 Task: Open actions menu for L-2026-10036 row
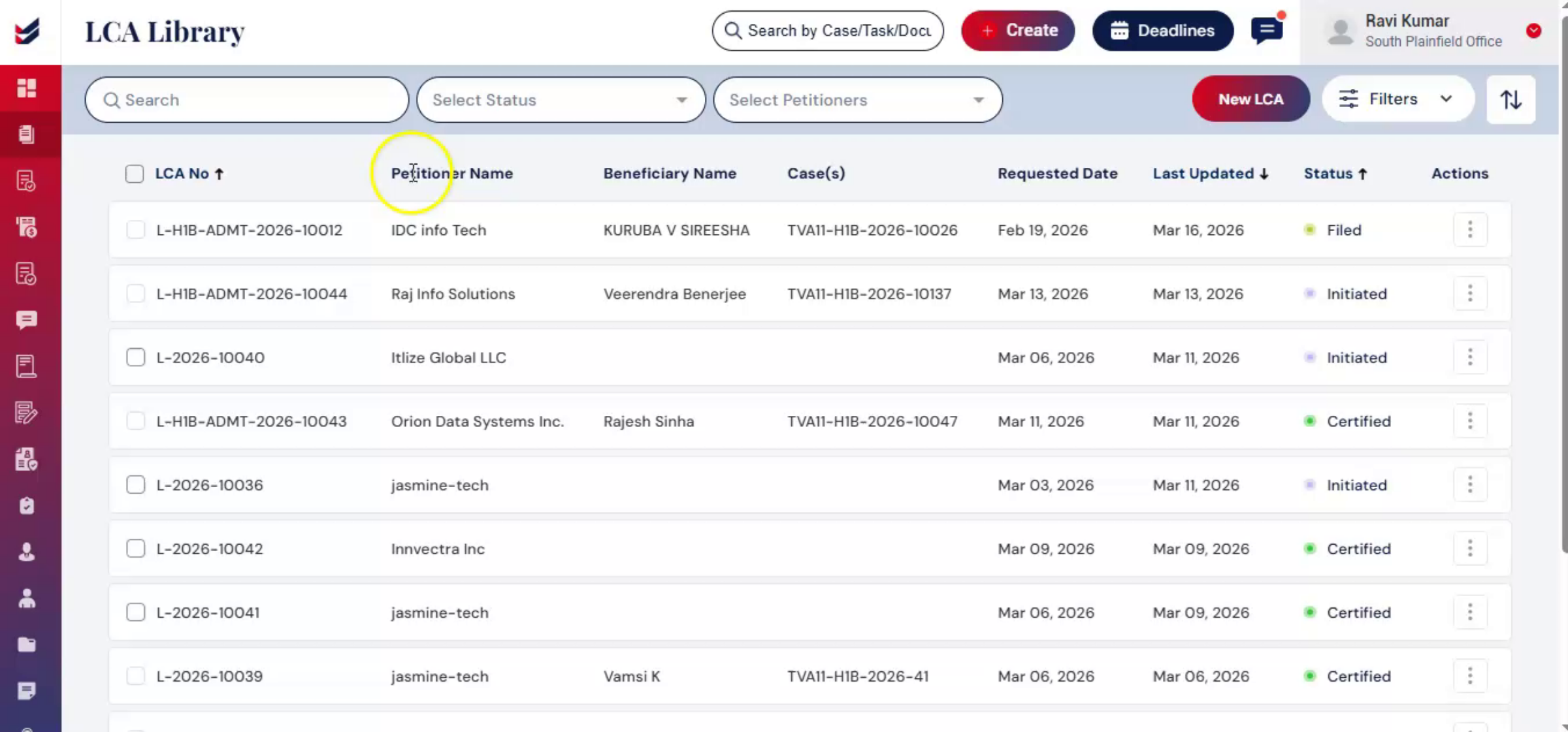[x=1470, y=485]
